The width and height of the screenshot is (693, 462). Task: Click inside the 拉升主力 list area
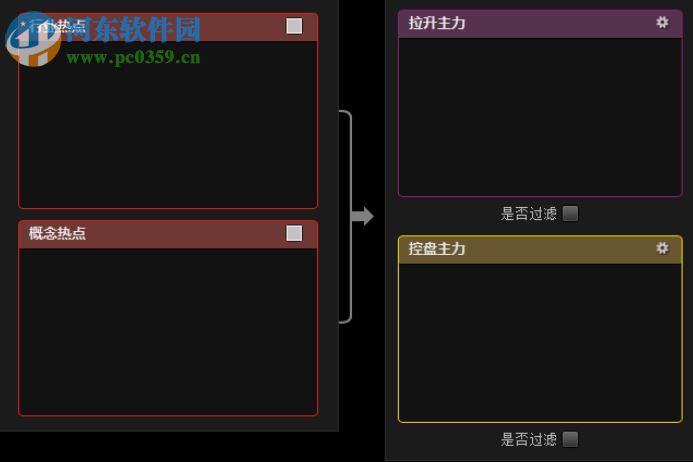(x=540, y=116)
